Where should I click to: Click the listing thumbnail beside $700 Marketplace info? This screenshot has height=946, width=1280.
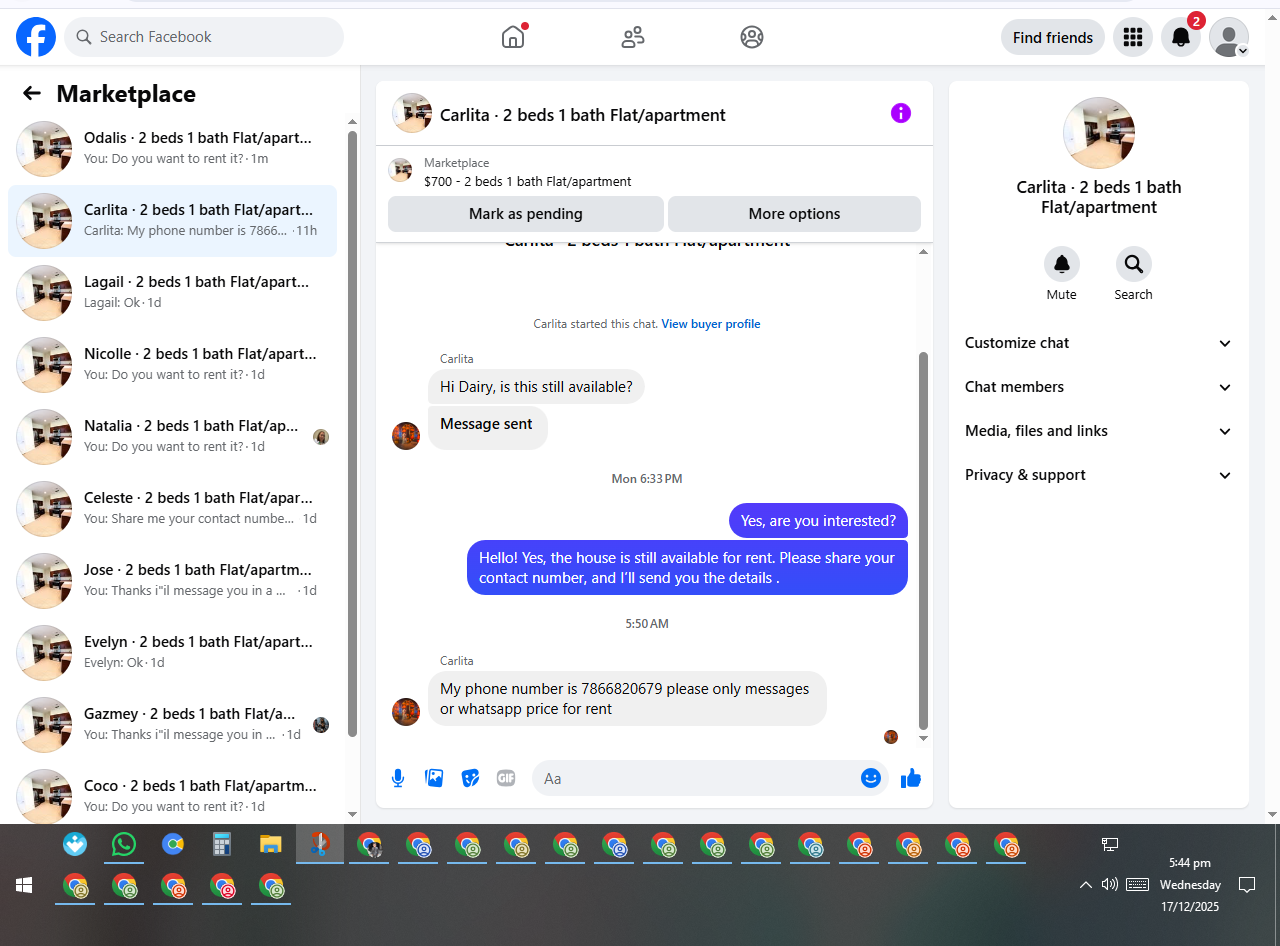click(x=400, y=170)
